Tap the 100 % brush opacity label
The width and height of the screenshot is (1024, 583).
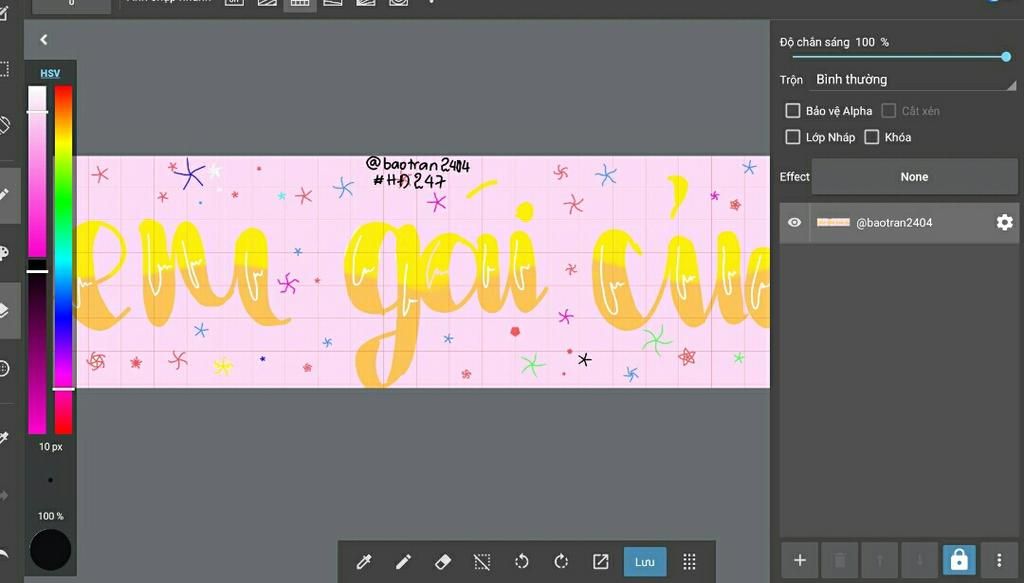click(x=50, y=516)
